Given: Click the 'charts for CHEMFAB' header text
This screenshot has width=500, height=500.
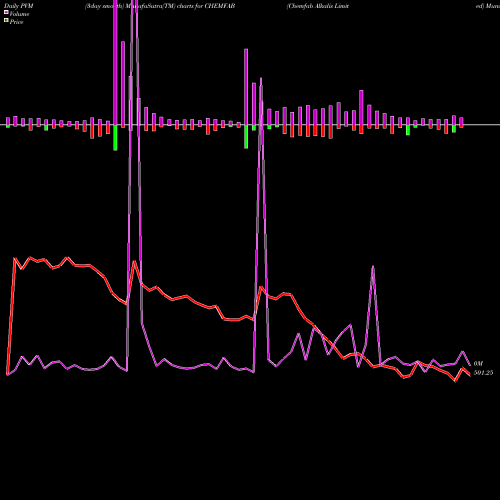Looking at the screenshot, I should click(206, 6).
